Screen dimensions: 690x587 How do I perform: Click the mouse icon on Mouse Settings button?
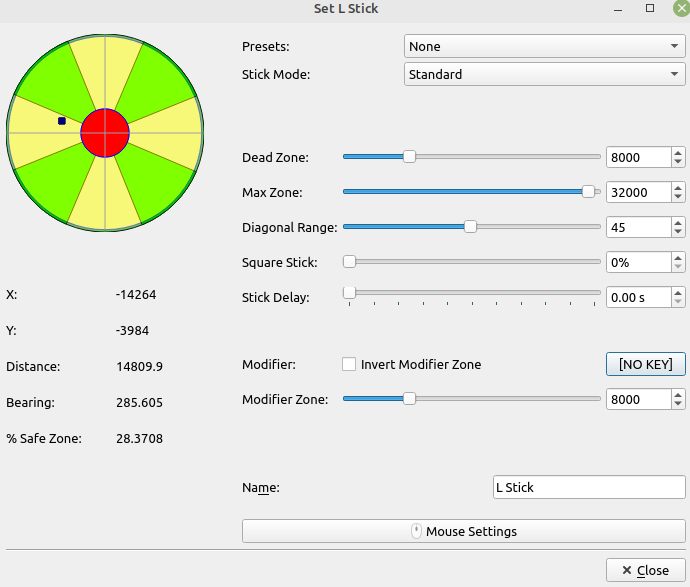(x=416, y=531)
